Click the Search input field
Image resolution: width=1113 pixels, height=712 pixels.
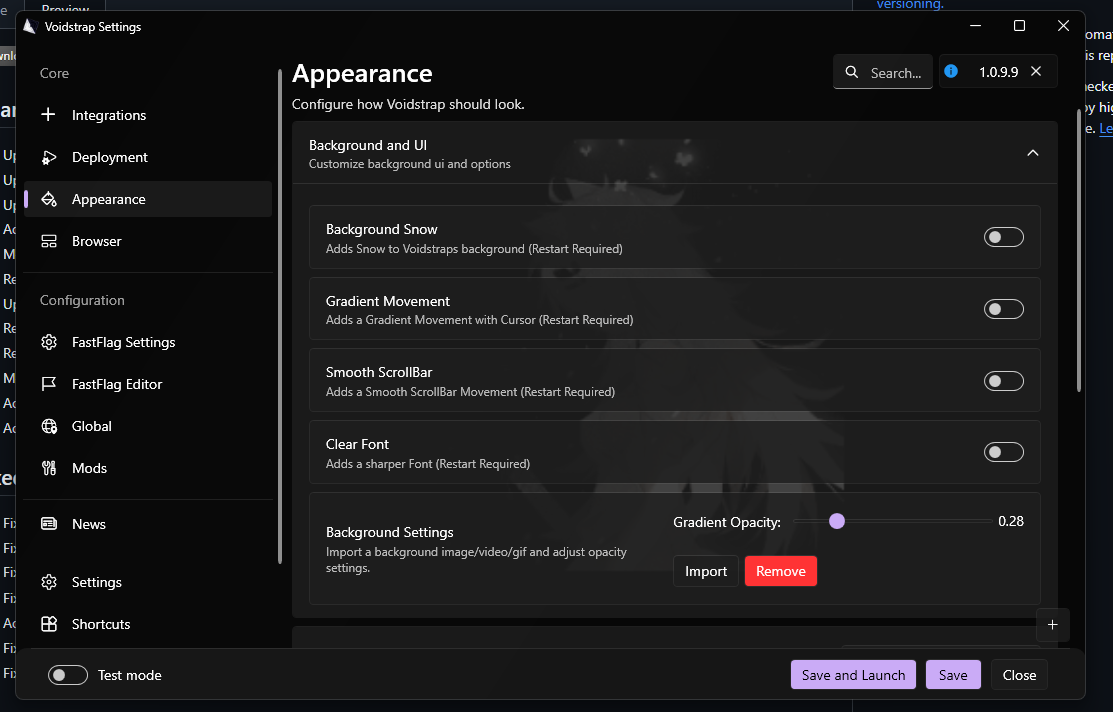(x=883, y=72)
